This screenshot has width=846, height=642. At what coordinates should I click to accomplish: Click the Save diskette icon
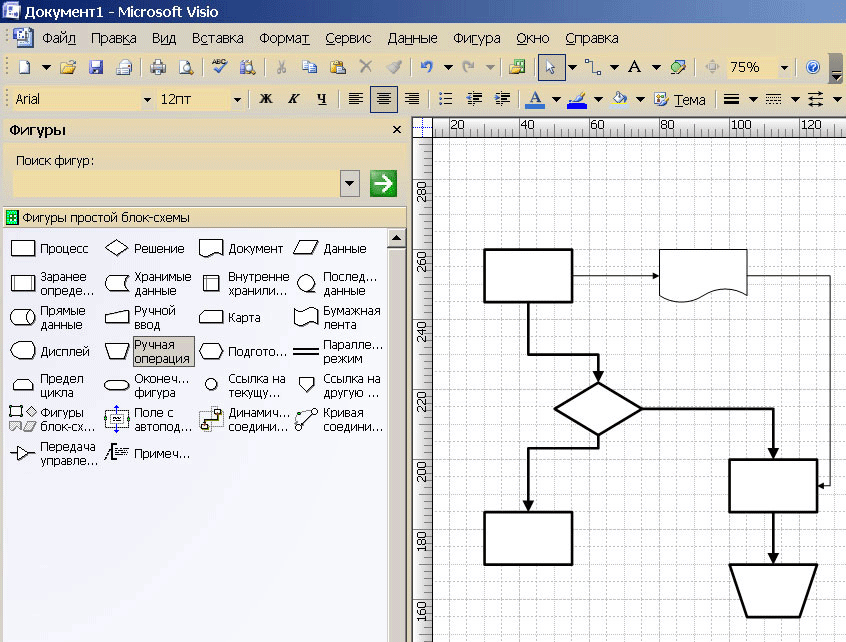point(96,68)
